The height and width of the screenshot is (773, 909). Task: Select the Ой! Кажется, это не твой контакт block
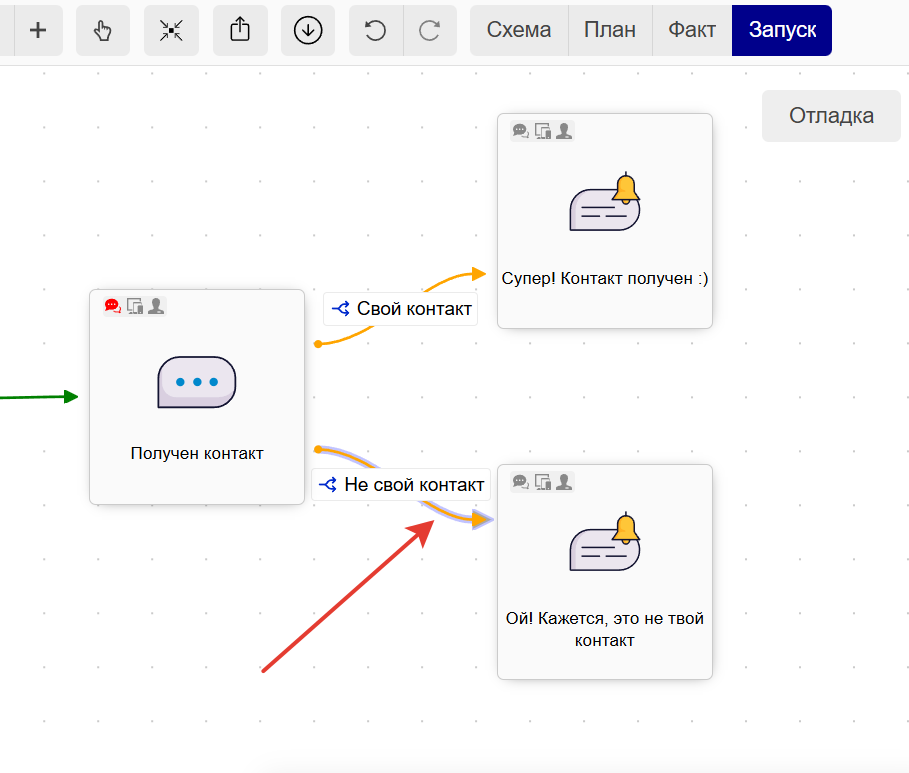coord(605,572)
